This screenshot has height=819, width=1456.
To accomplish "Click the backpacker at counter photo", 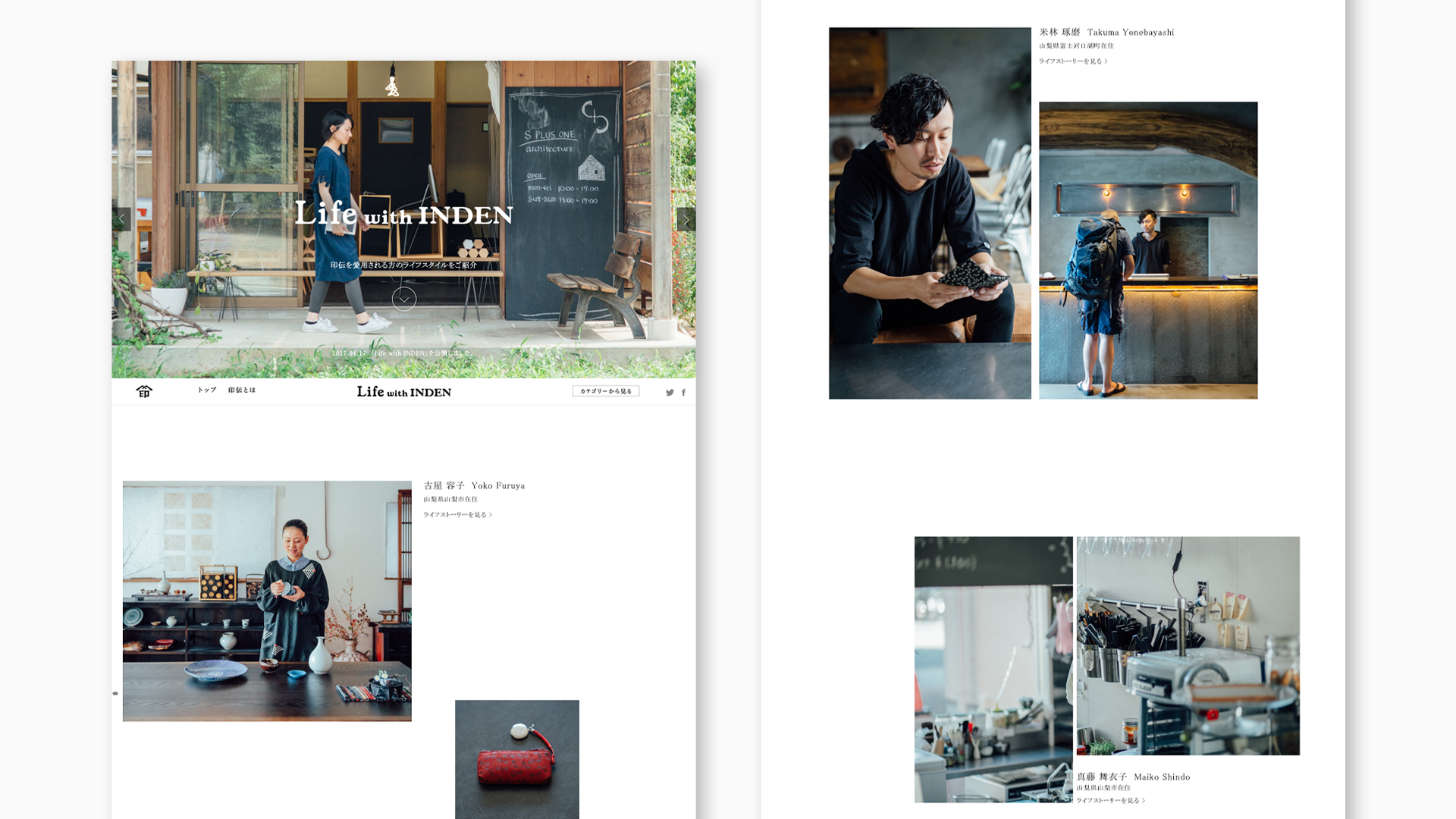I will point(1147,250).
